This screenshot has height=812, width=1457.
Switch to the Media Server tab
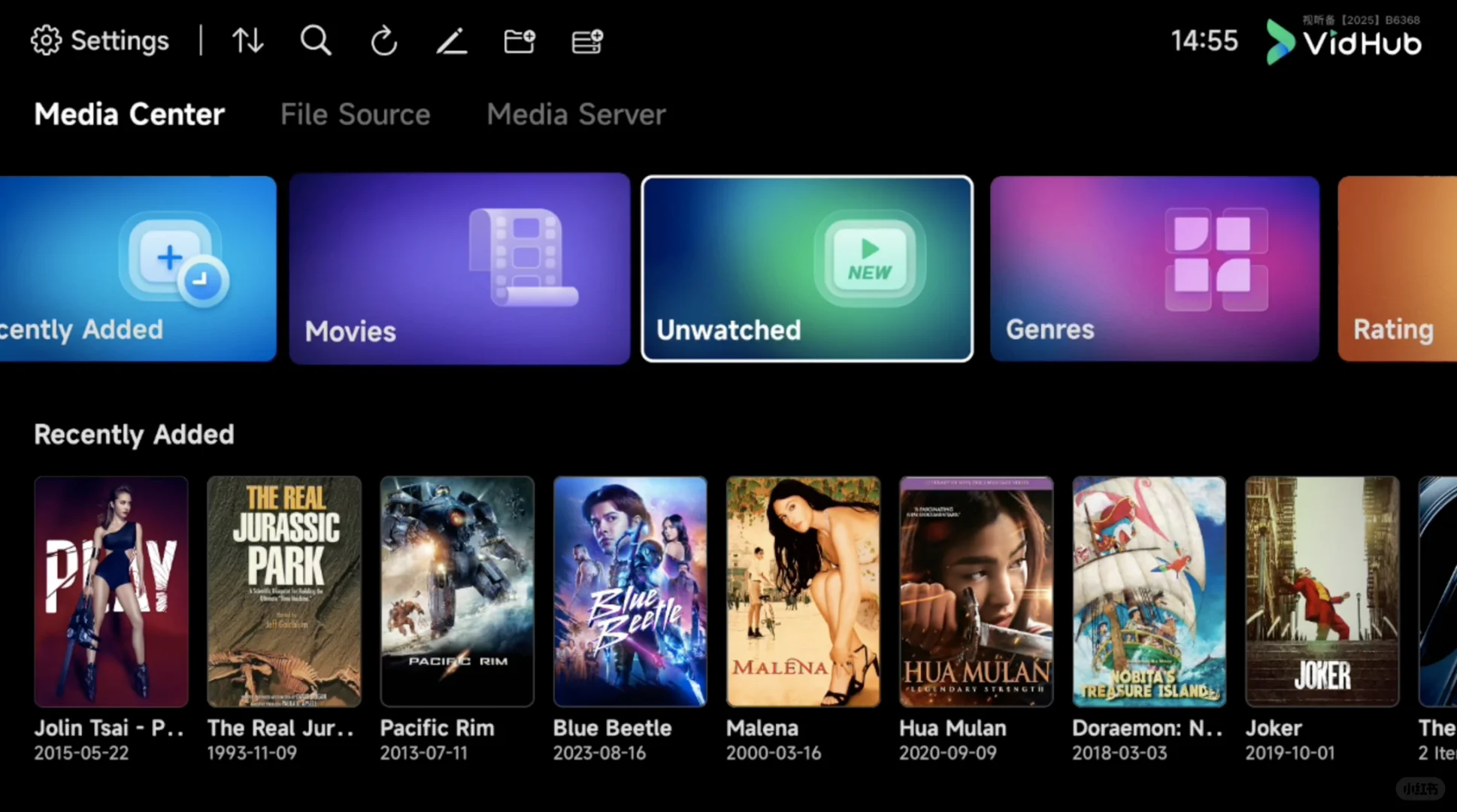576,114
